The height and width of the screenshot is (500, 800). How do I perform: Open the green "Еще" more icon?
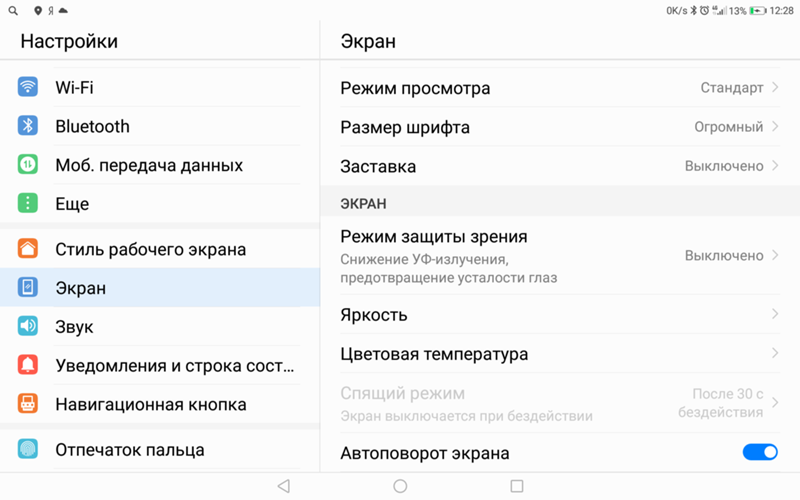pos(28,203)
